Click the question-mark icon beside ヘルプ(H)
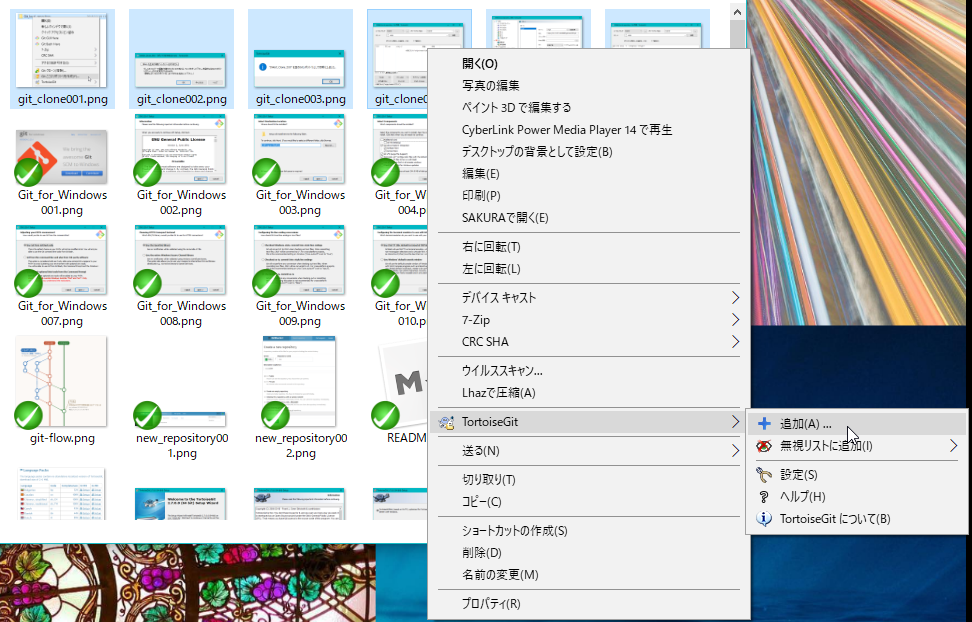This screenshot has height=622, width=972. [765, 495]
